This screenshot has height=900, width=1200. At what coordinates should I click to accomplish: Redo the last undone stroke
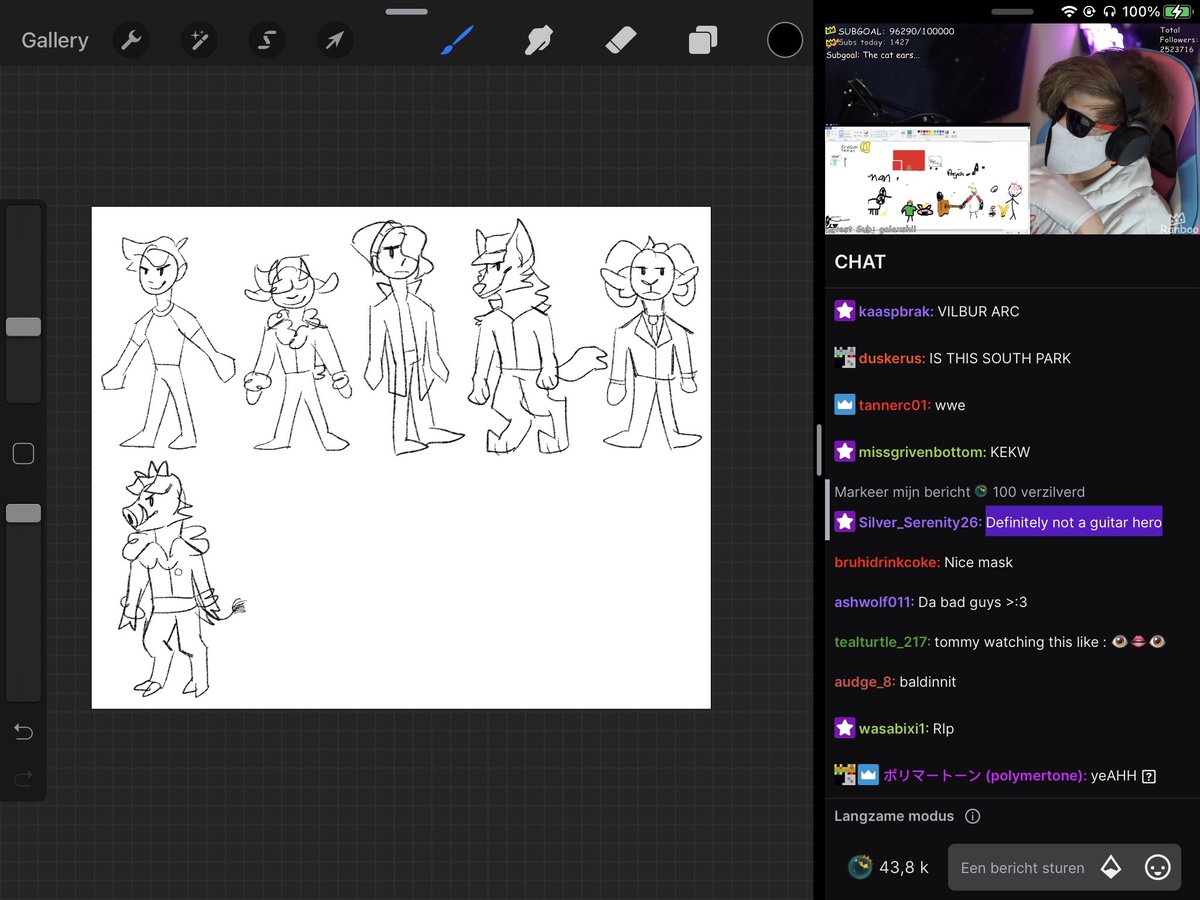(x=23, y=778)
